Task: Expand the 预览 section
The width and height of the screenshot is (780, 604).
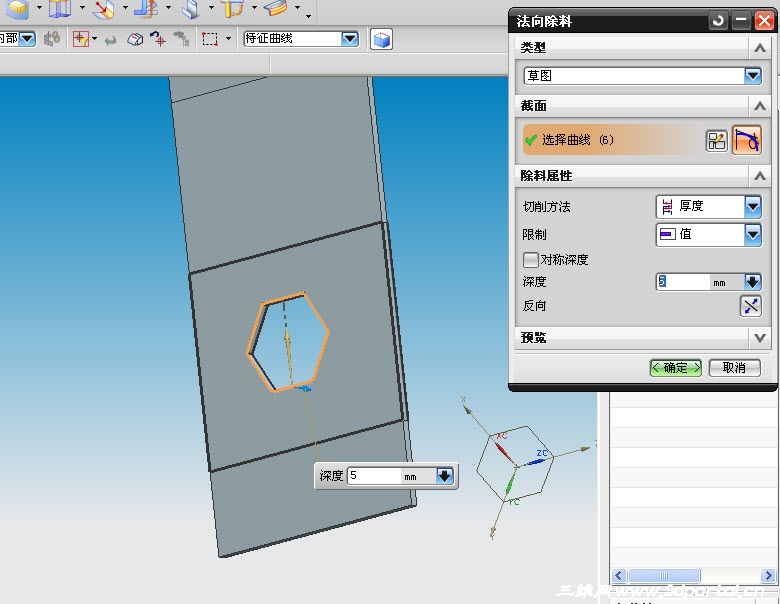Action: 759,338
